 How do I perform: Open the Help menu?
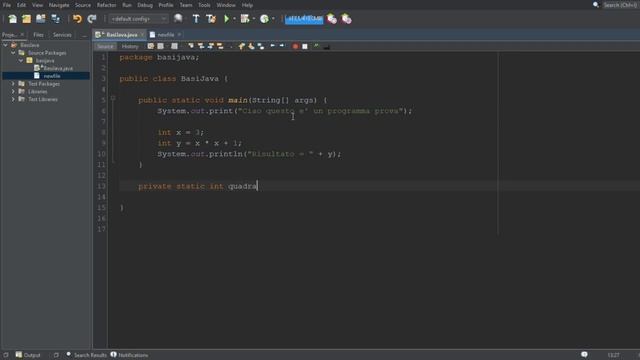(247, 5)
